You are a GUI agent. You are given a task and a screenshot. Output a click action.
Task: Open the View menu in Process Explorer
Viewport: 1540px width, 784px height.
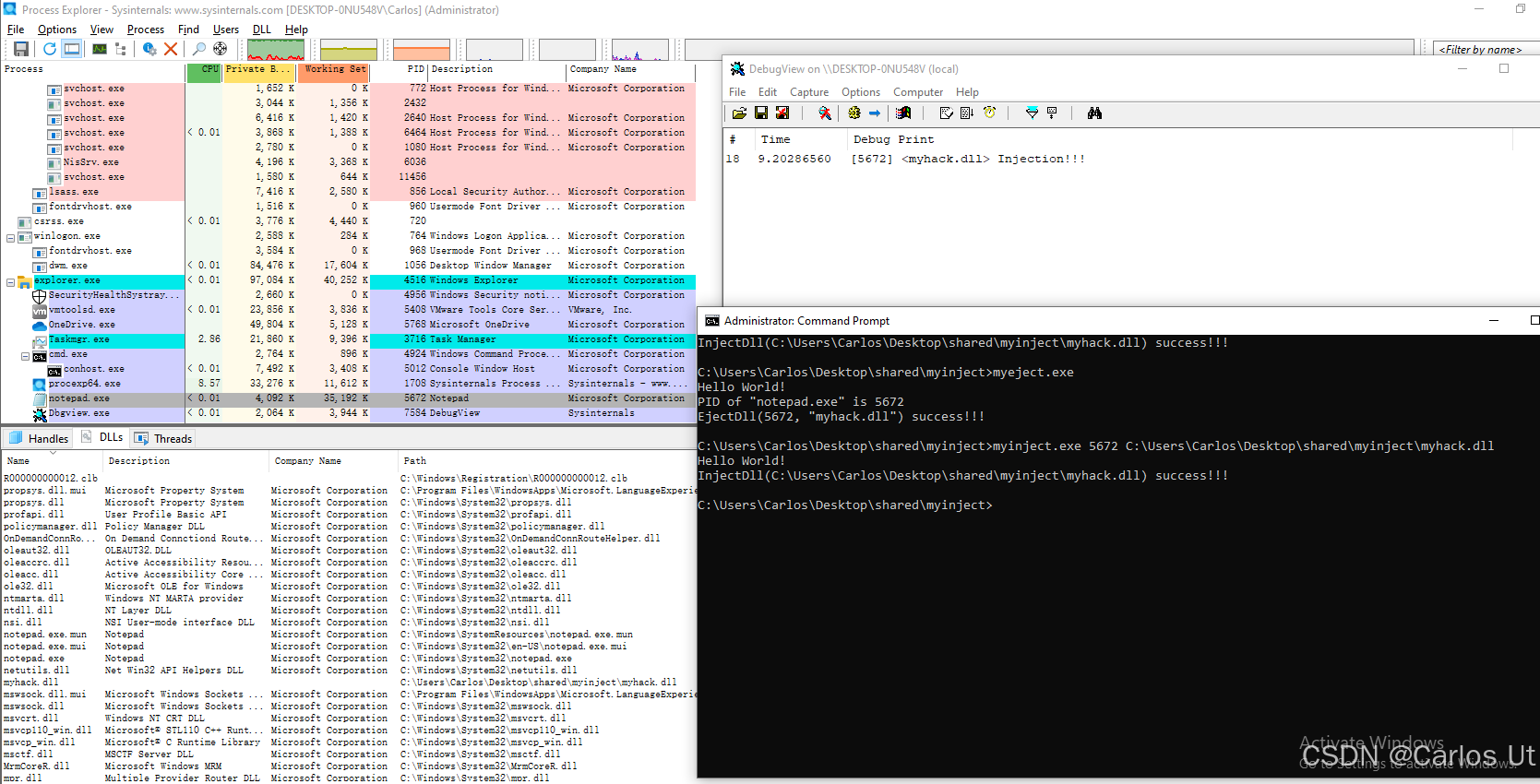point(101,30)
